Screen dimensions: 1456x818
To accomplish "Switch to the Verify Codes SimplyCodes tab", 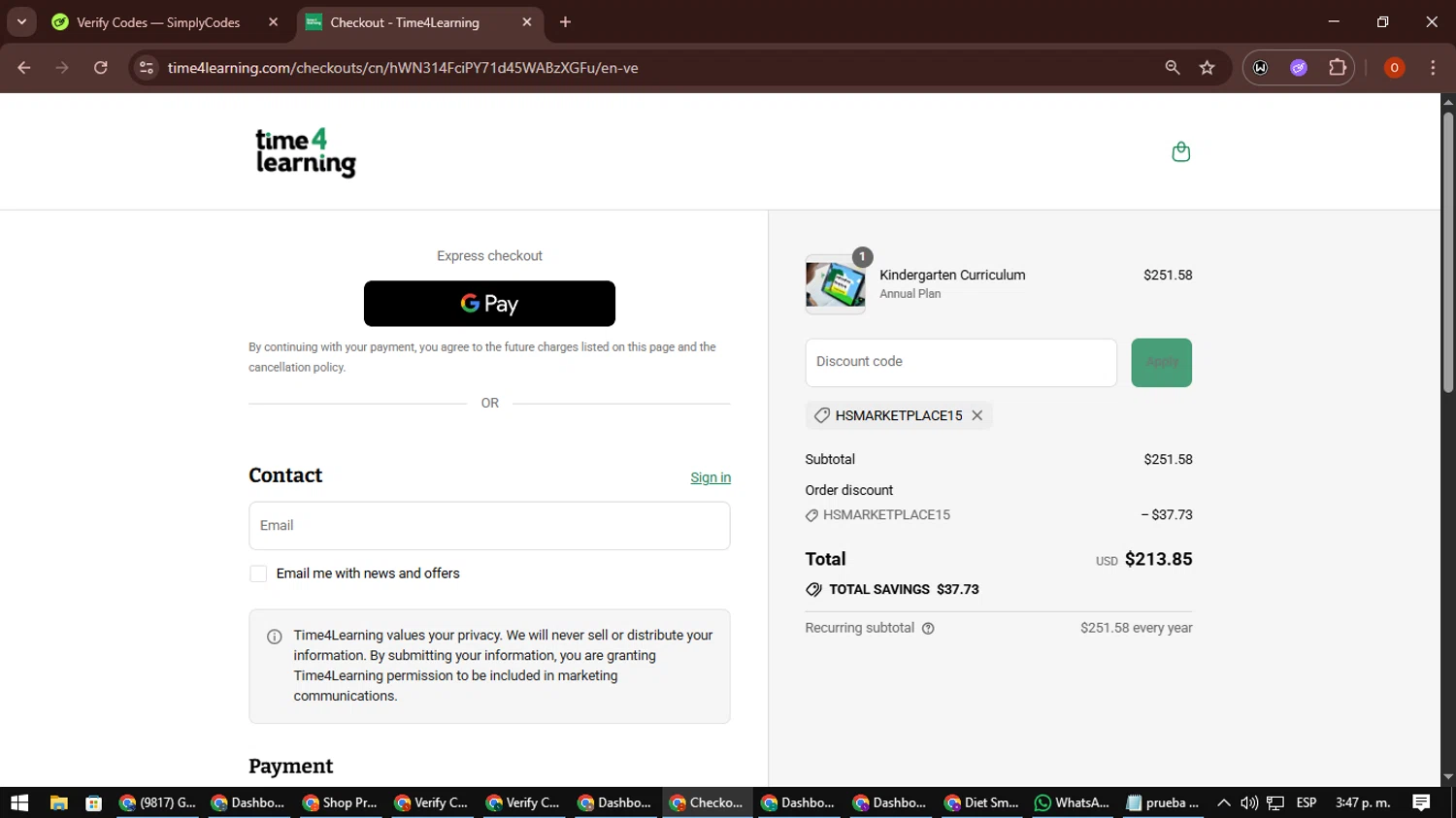I will point(157,22).
